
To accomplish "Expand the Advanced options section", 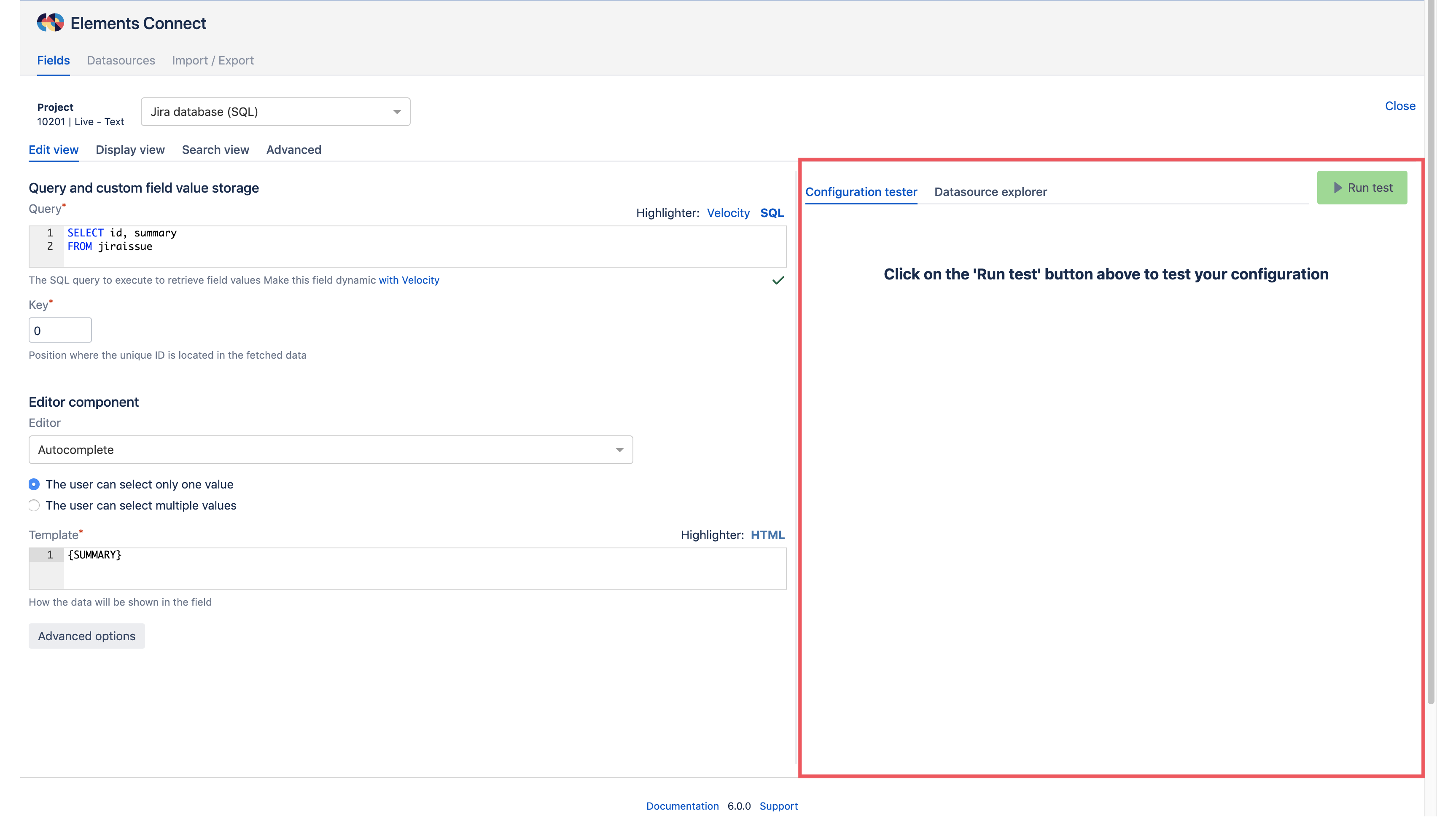I will pyautogui.click(x=86, y=636).
